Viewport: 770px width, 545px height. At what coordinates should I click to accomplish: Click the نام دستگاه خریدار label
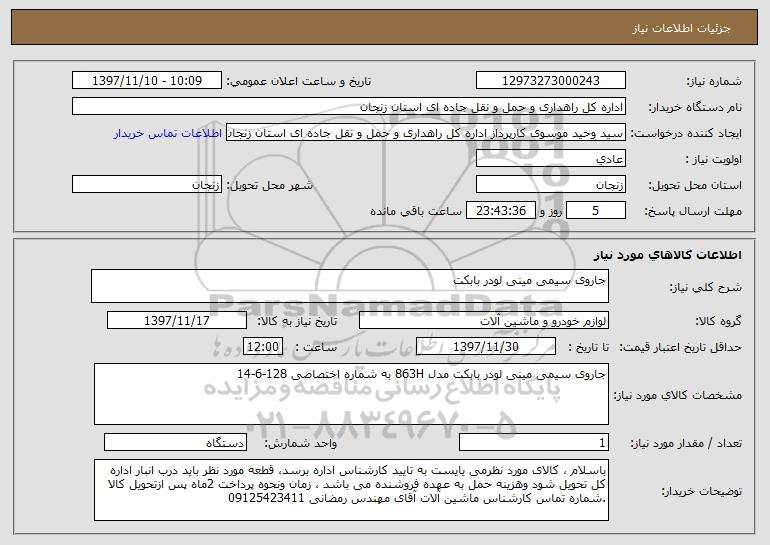pyautogui.click(x=695, y=108)
